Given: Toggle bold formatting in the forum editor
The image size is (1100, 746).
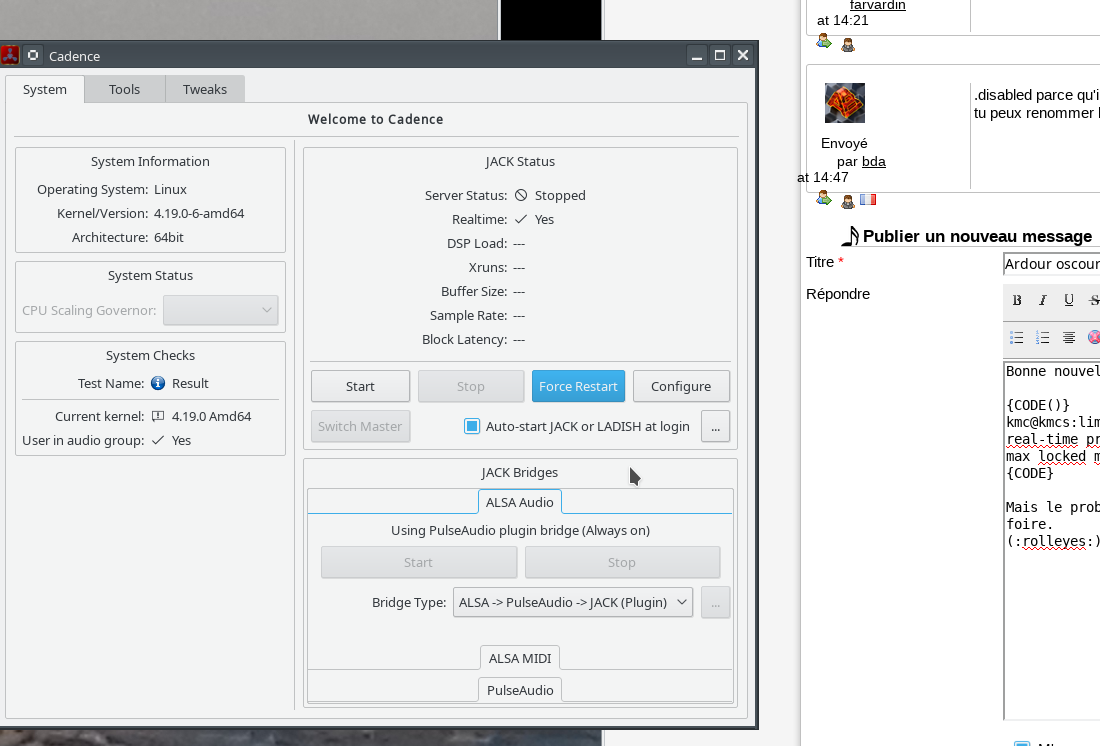Looking at the screenshot, I should point(1017,300).
